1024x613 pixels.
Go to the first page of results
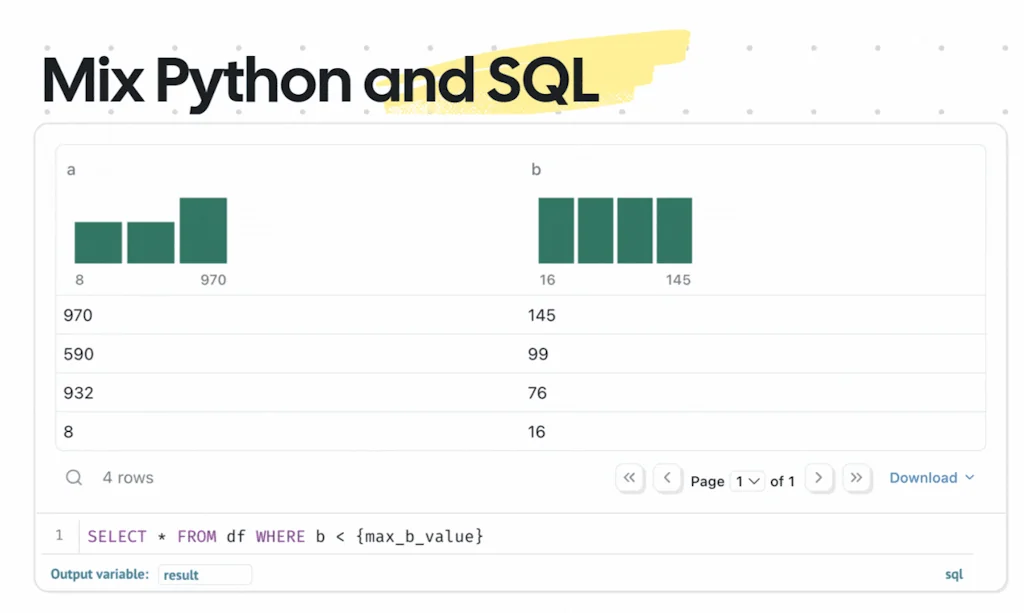(x=629, y=478)
